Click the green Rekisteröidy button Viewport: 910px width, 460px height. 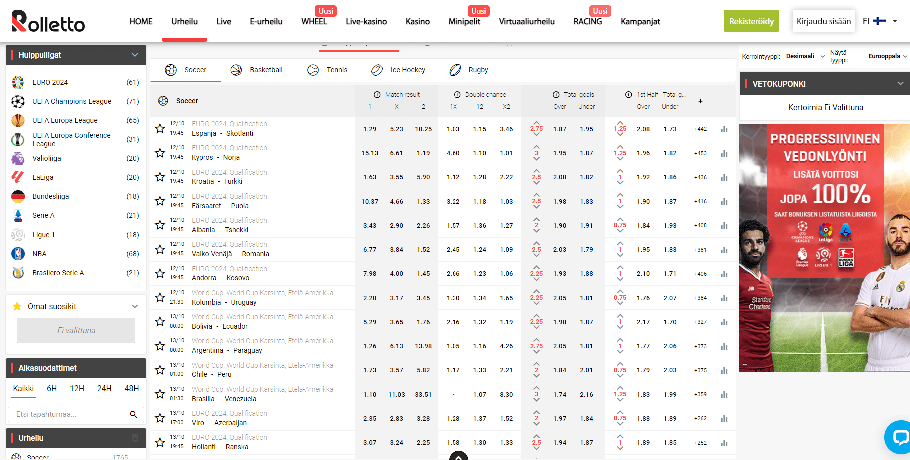pyautogui.click(x=751, y=21)
